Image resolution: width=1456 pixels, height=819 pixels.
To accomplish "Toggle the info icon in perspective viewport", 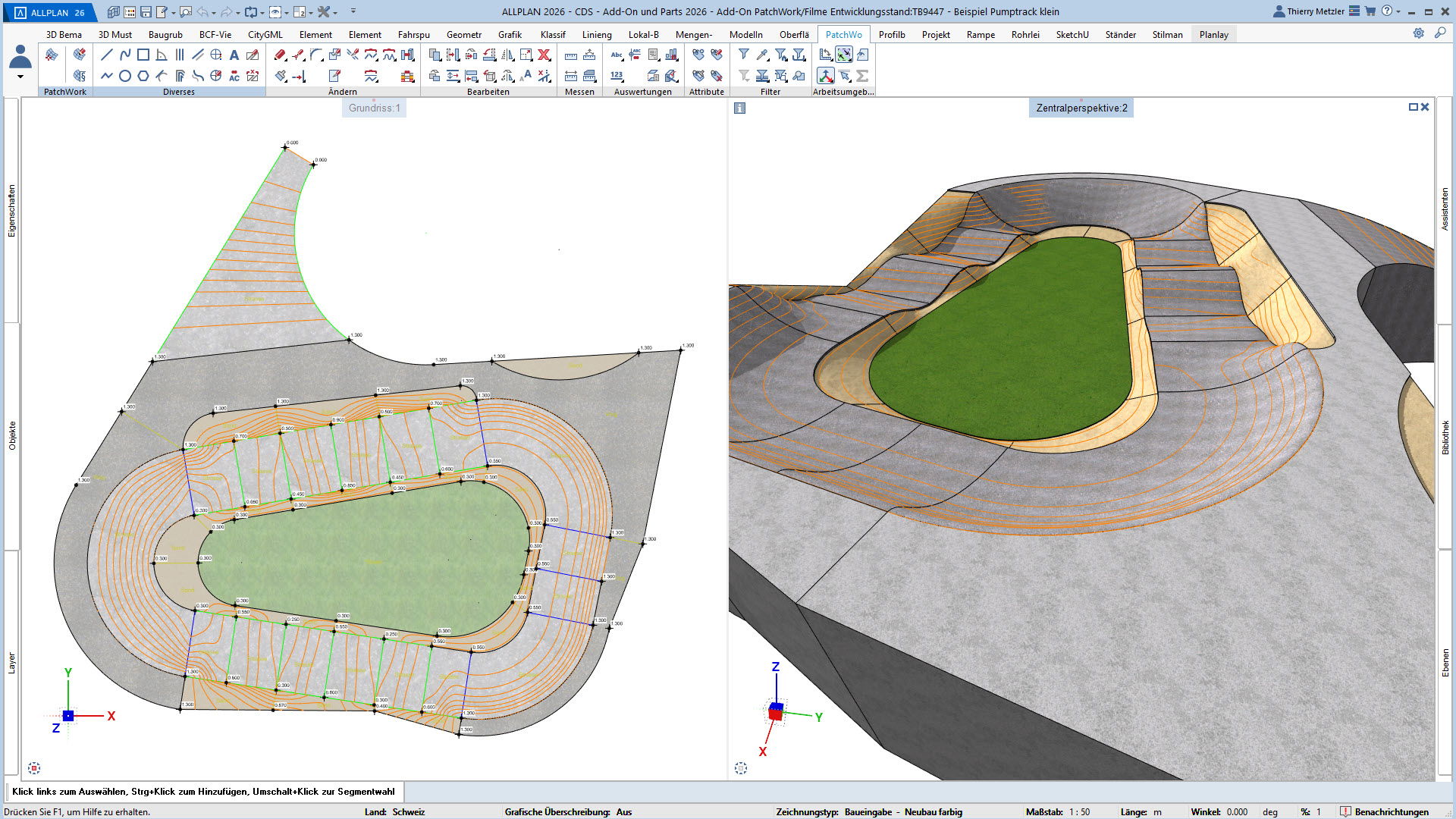I will [x=740, y=108].
